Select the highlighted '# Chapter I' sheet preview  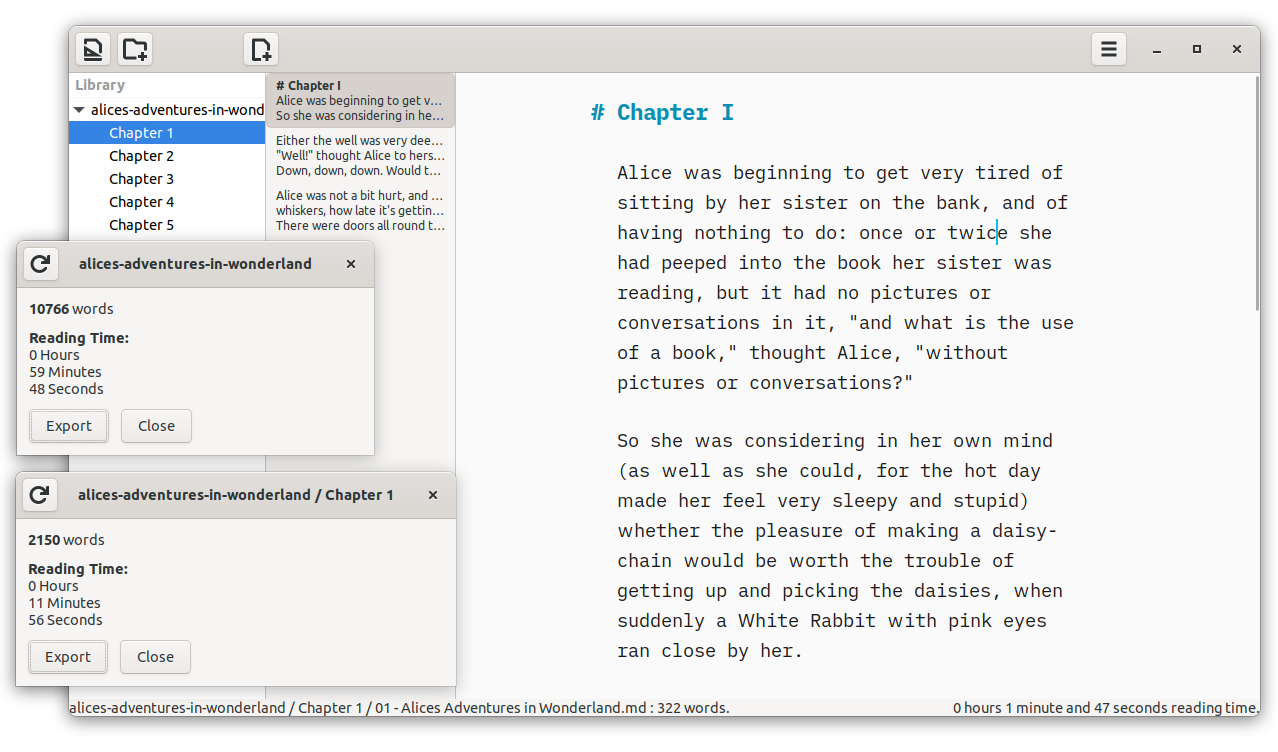(360, 99)
